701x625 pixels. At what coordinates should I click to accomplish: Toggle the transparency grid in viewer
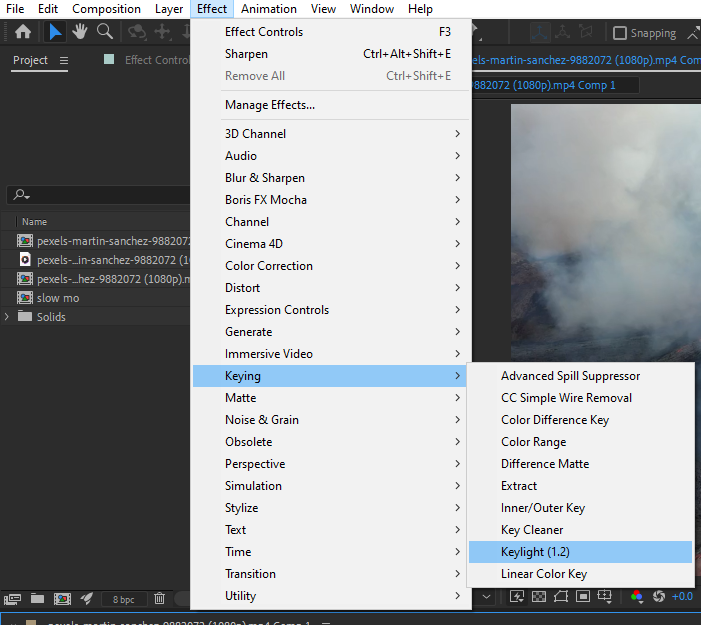point(539,596)
